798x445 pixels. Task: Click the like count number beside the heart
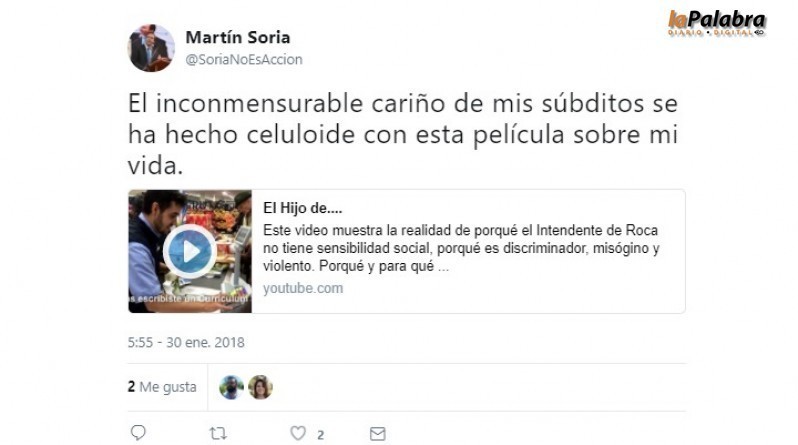321,435
